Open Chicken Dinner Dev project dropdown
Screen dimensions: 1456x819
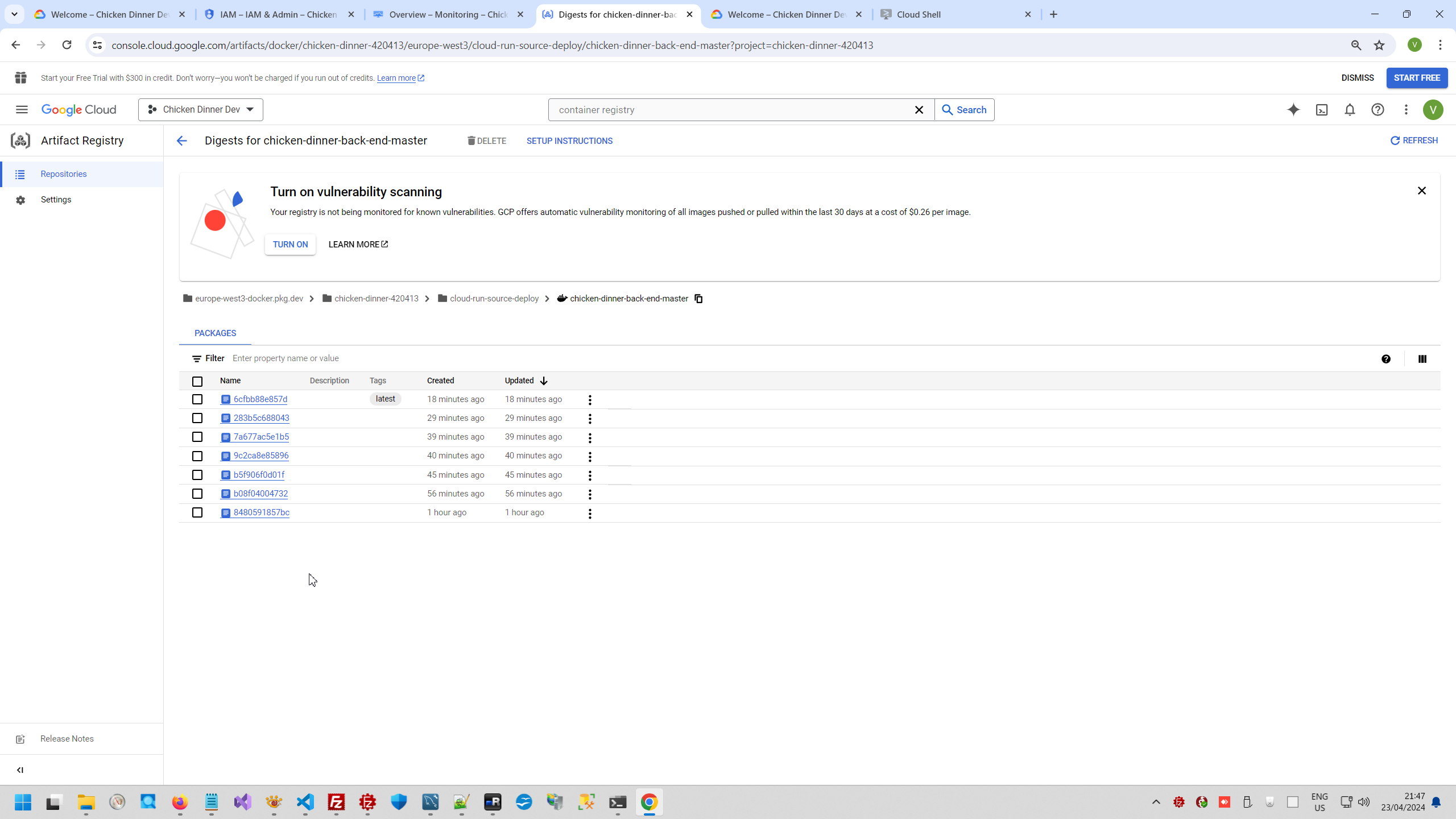pyautogui.click(x=200, y=110)
